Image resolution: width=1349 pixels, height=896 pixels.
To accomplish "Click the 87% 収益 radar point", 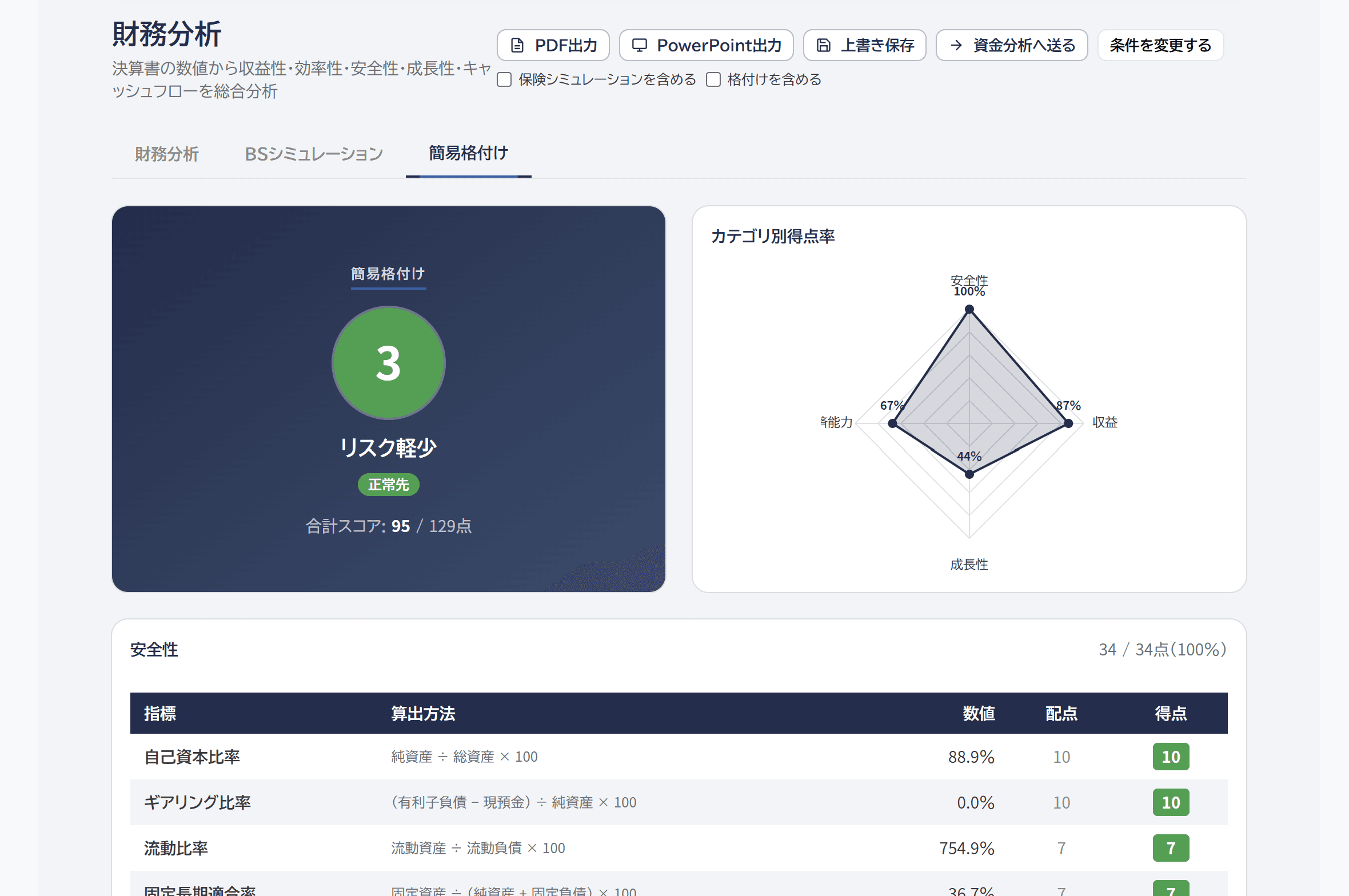I will [1068, 423].
